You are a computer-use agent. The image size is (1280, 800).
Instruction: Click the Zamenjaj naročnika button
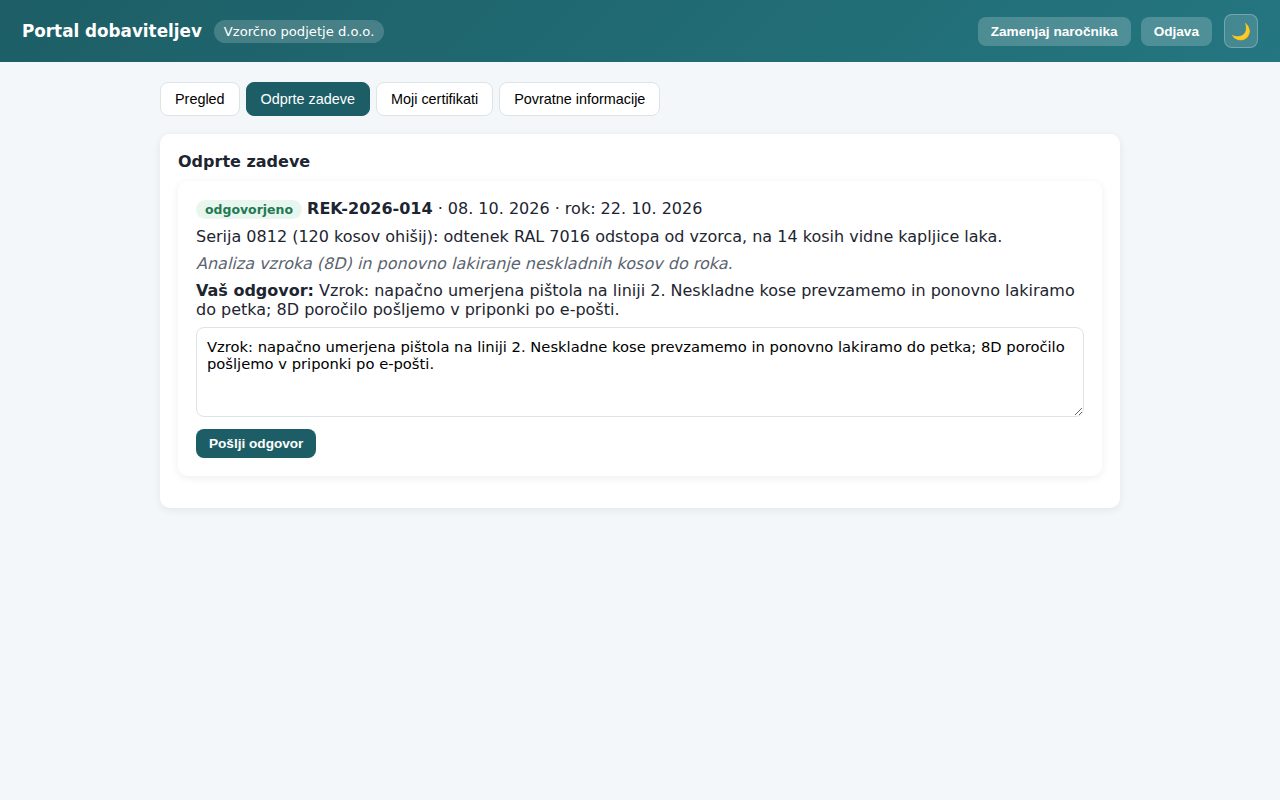coord(1054,31)
